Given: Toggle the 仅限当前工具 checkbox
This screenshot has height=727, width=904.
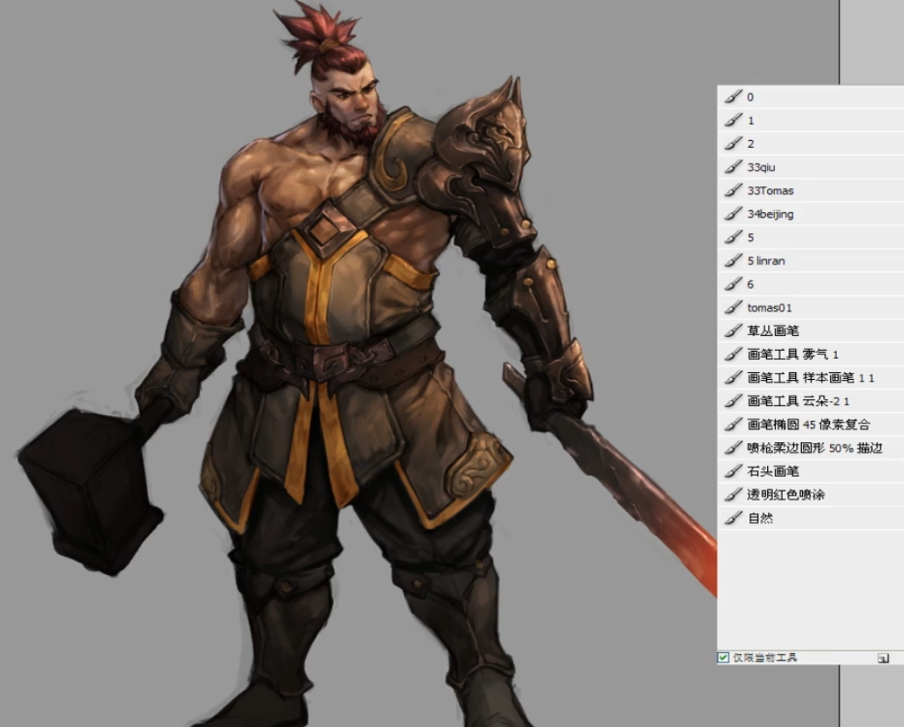Looking at the screenshot, I should (723, 657).
